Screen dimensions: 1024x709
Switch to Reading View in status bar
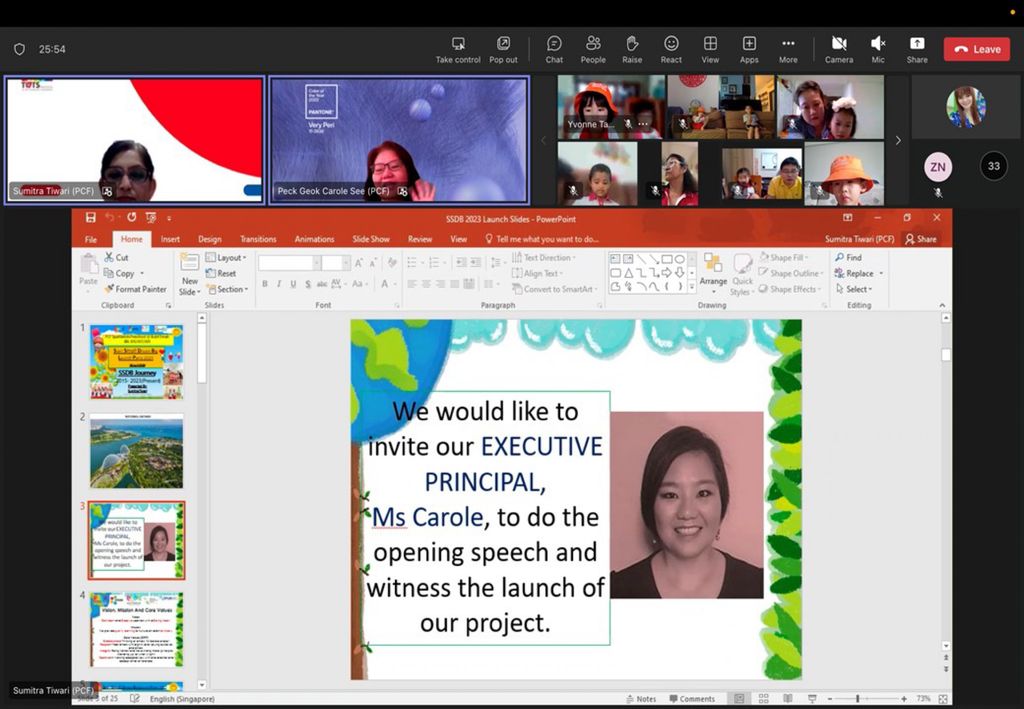pos(788,699)
